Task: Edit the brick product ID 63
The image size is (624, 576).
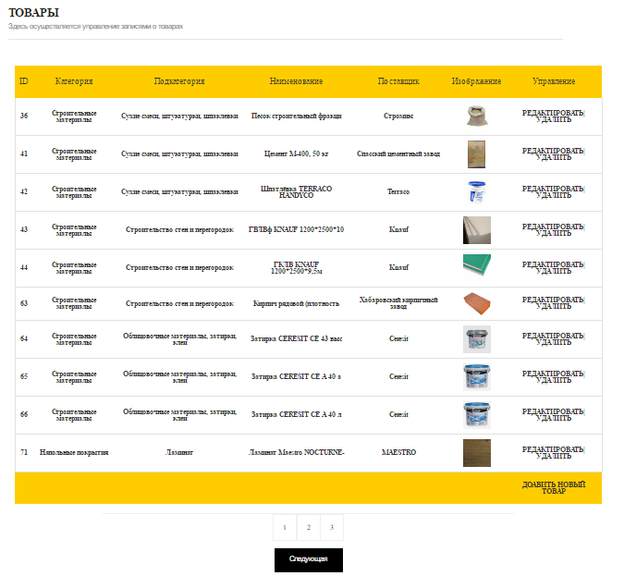Action: tap(552, 300)
